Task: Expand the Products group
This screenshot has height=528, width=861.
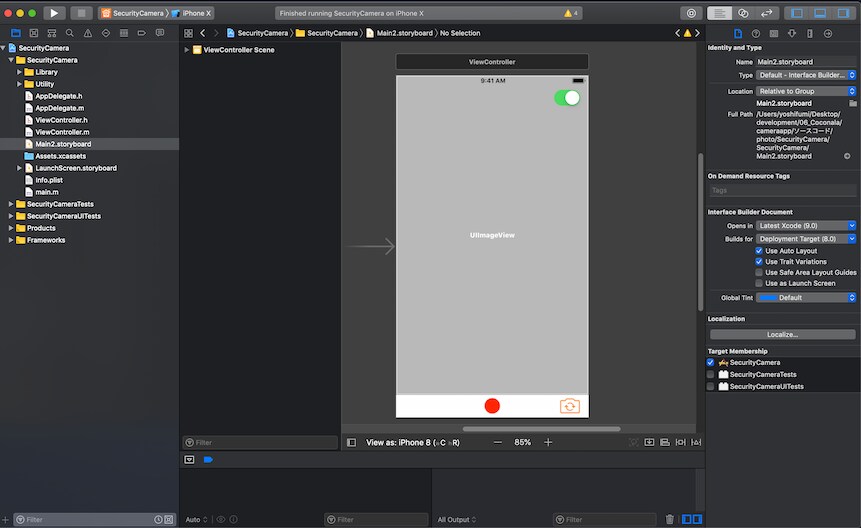Action: 11,228
